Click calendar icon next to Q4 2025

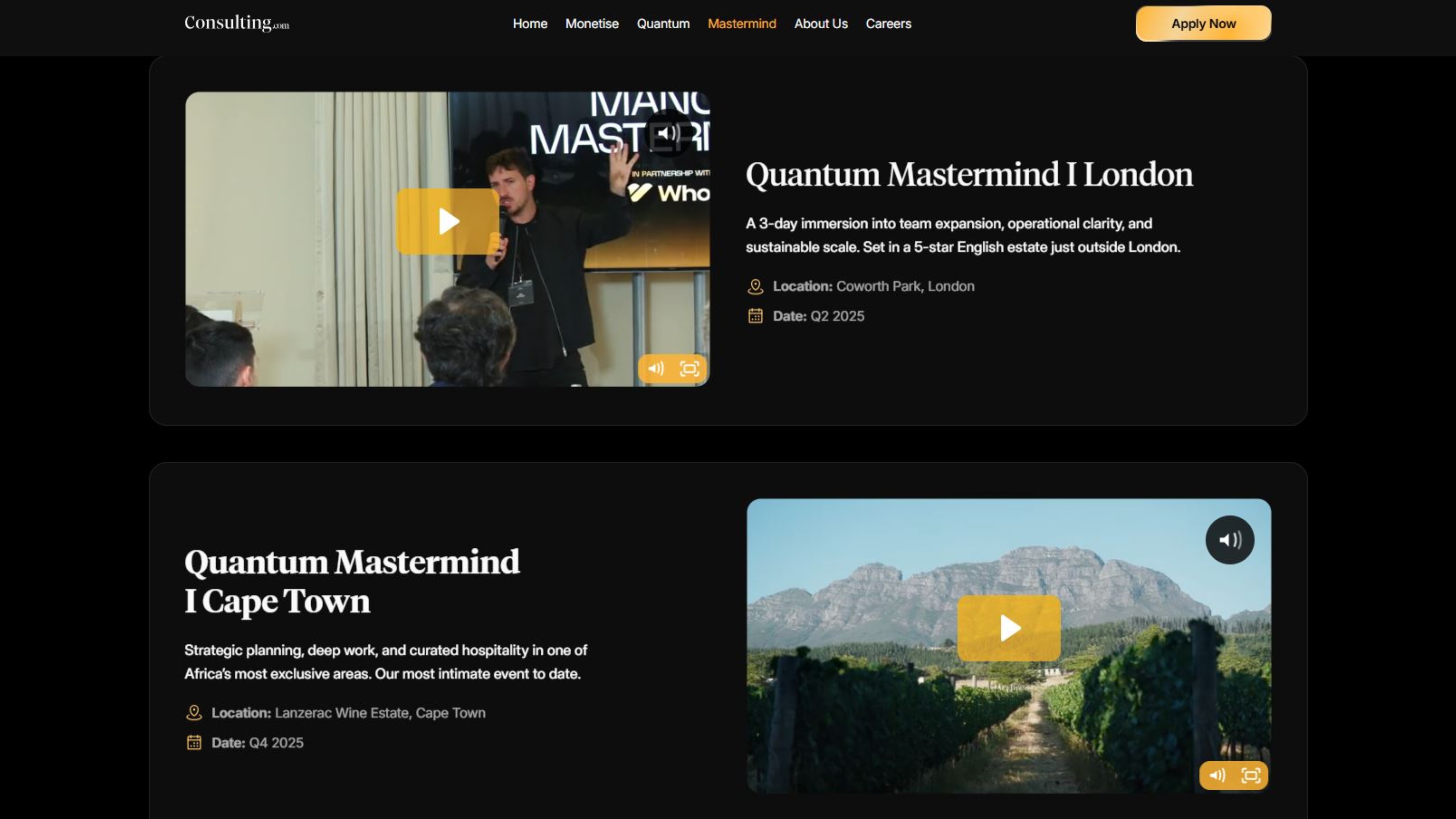194,742
